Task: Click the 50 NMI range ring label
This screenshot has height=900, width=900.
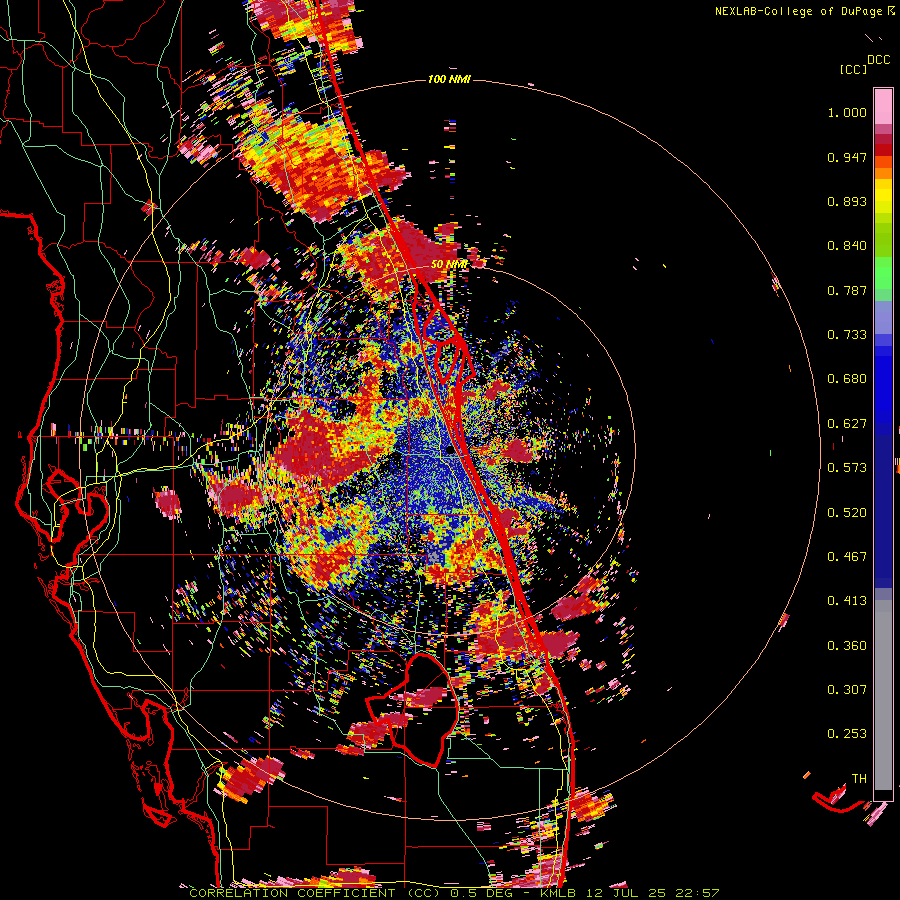Action: tap(449, 265)
